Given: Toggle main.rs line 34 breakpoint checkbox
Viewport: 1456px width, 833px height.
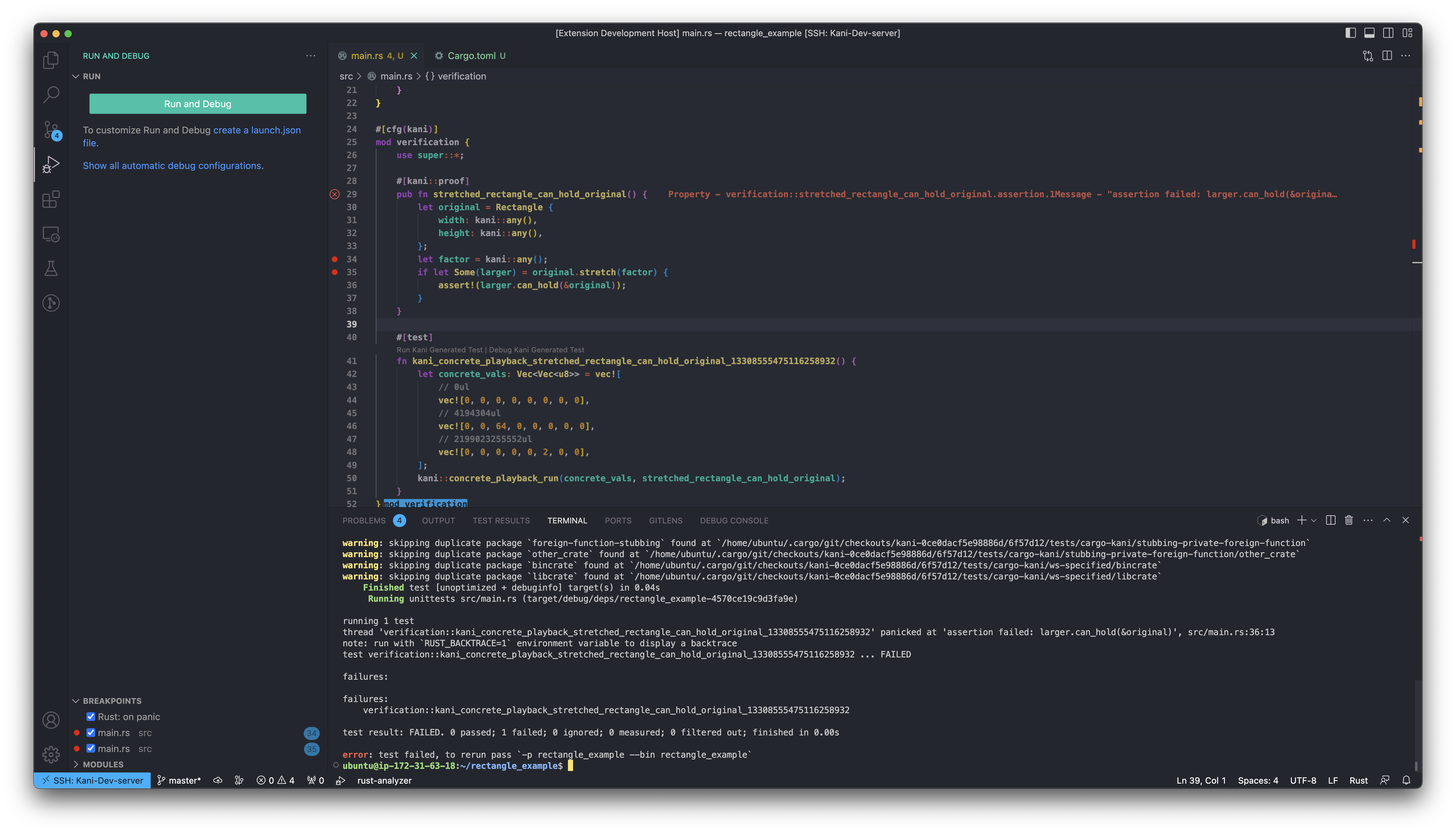Looking at the screenshot, I should click(x=90, y=732).
